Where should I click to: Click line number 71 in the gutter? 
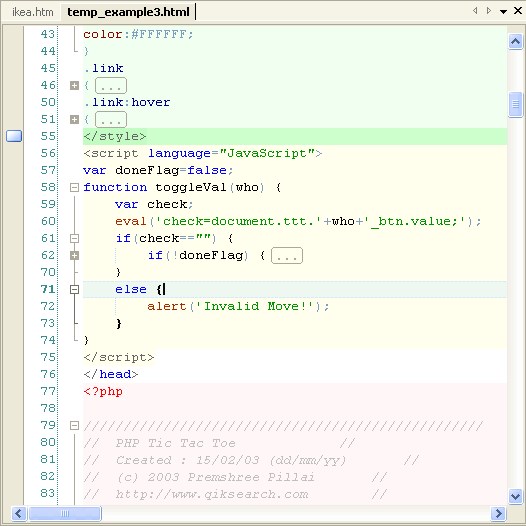point(48,289)
